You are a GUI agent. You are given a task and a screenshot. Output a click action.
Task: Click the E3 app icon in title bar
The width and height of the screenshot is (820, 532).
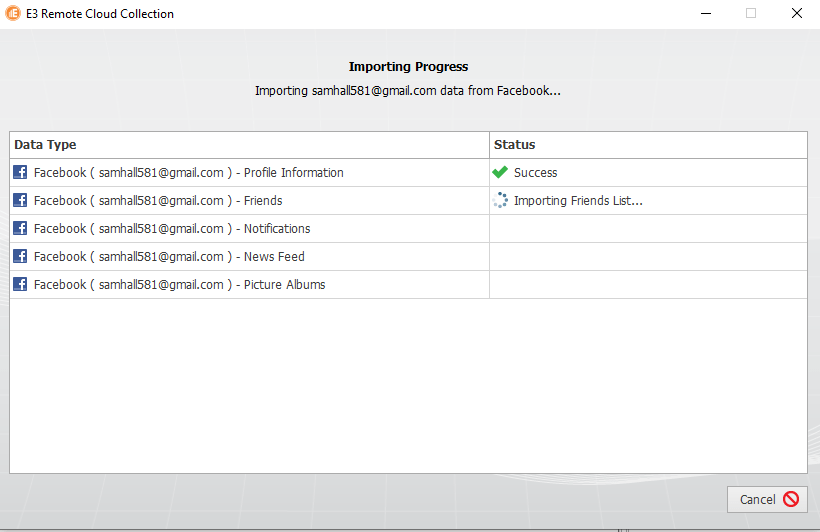click(x=13, y=13)
